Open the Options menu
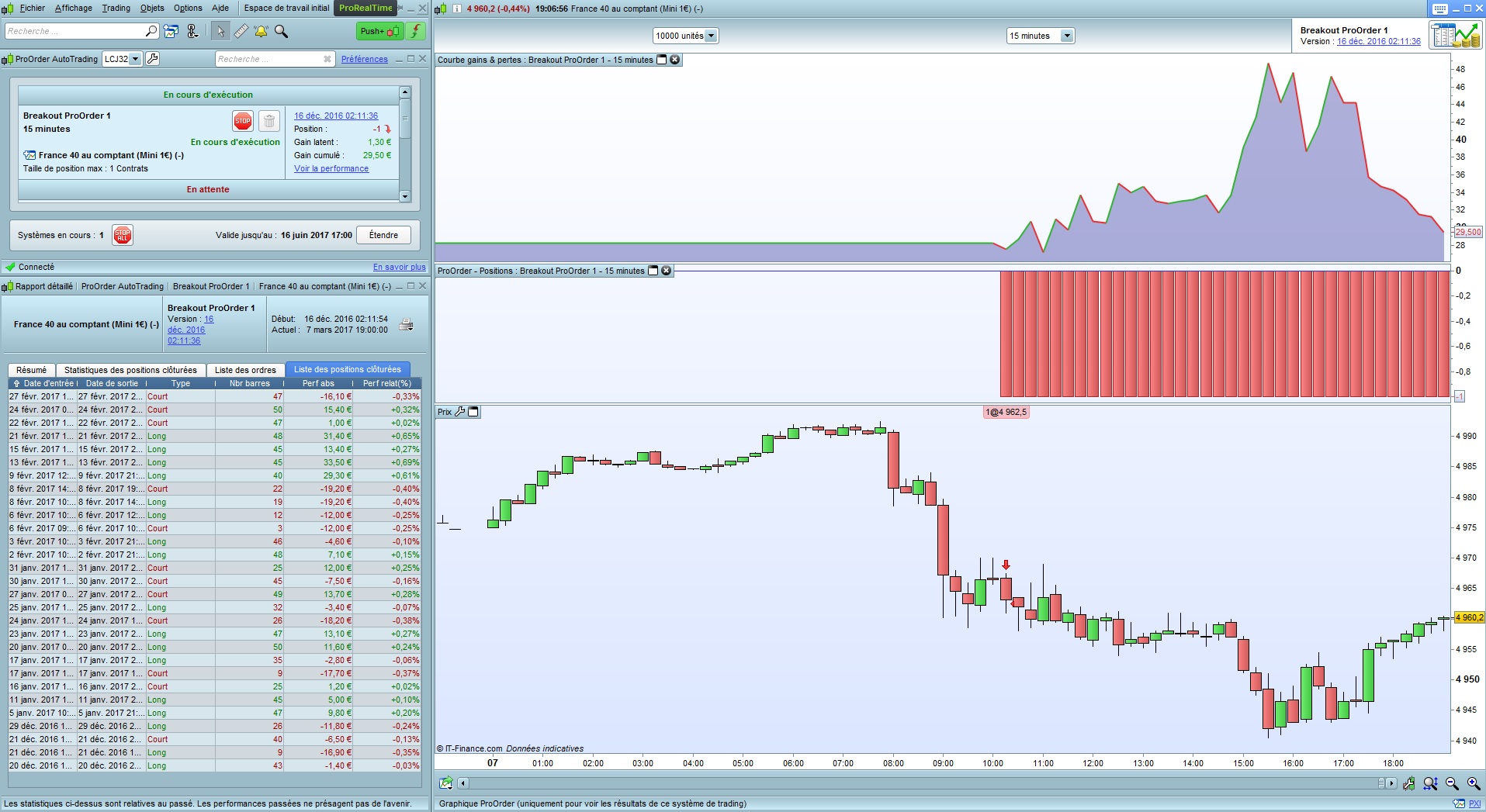 [x=188, y=8]
